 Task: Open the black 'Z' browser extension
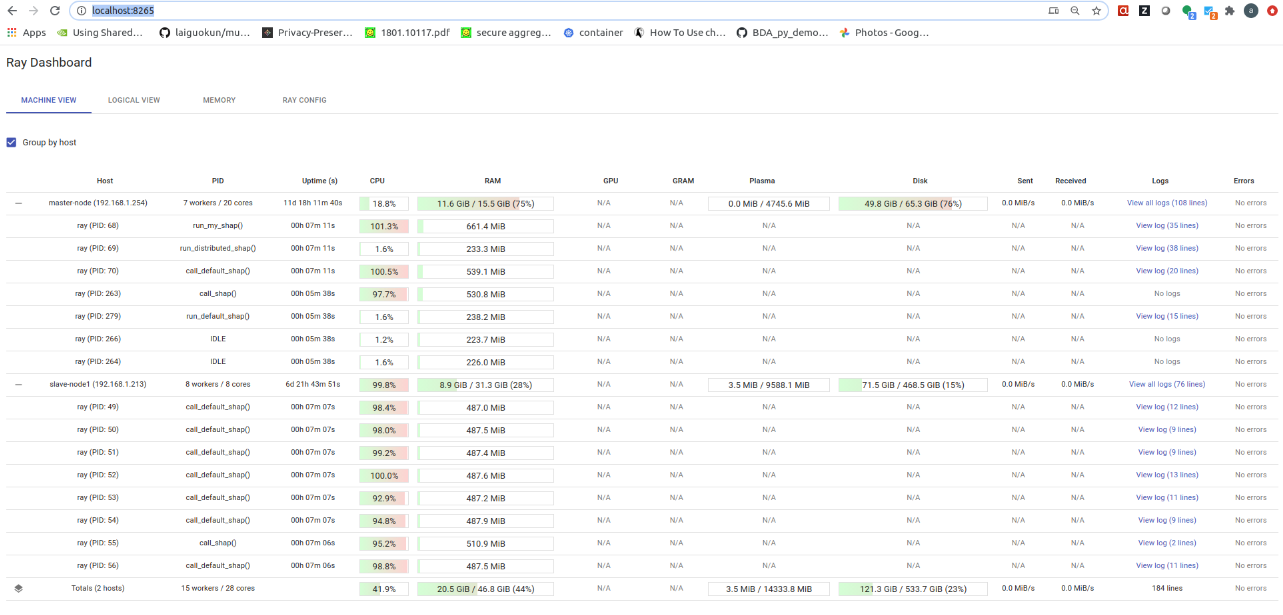[1144, 11]
